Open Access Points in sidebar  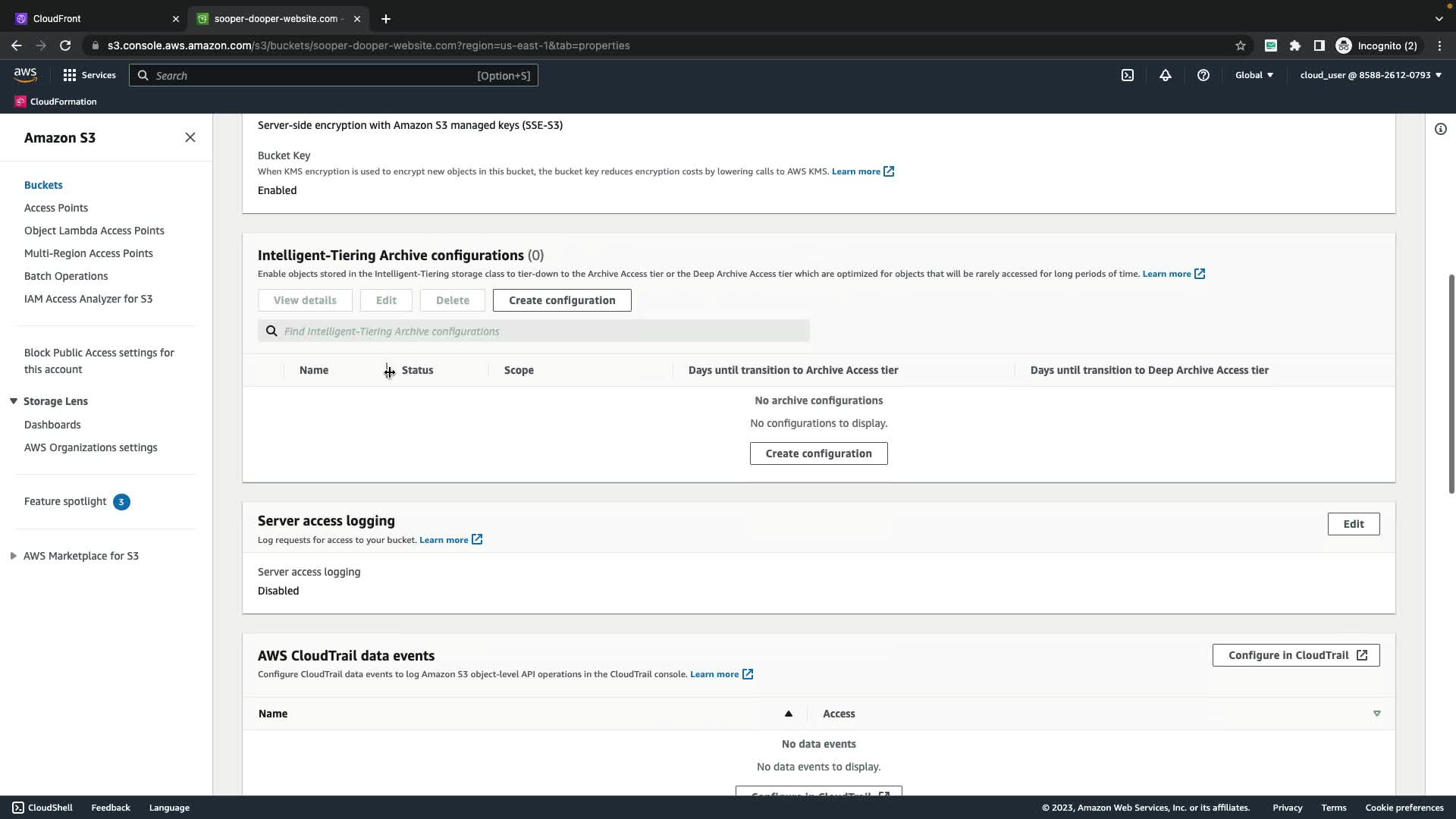tap(56, 208)
